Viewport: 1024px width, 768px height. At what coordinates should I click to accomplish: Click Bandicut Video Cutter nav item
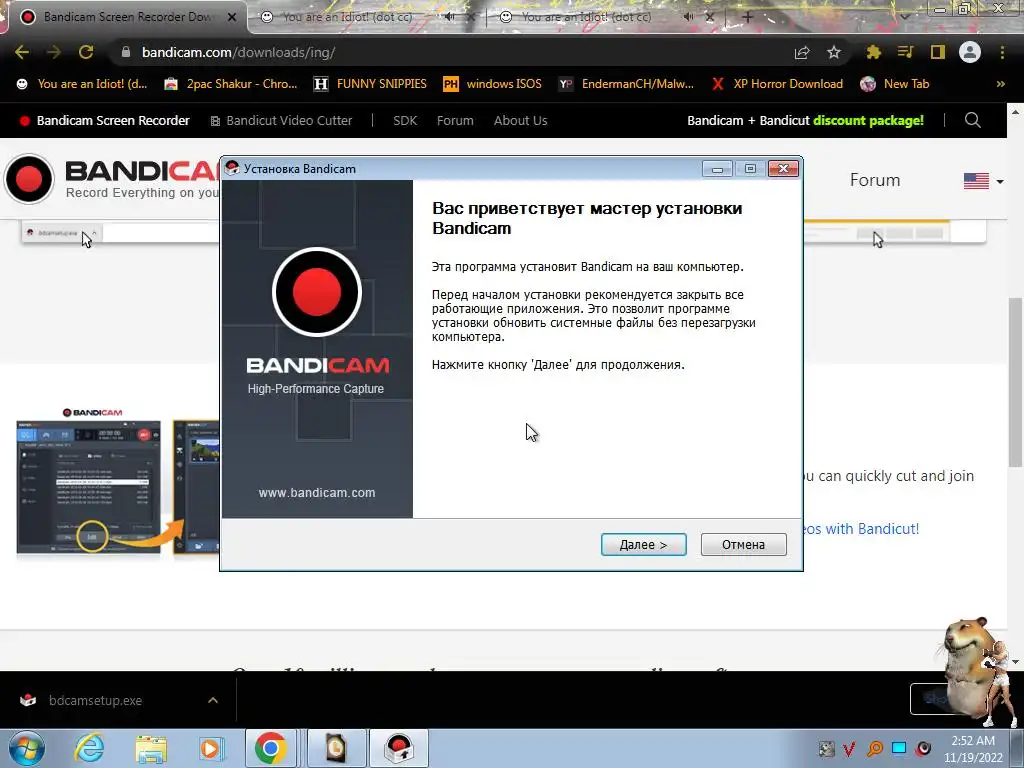(281, 120)
